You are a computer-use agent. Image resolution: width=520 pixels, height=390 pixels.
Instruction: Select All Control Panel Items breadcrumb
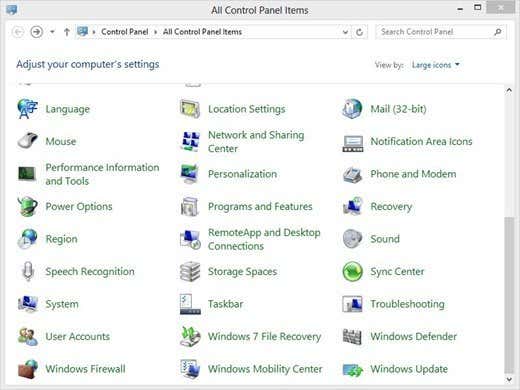[x=202, y=32]
